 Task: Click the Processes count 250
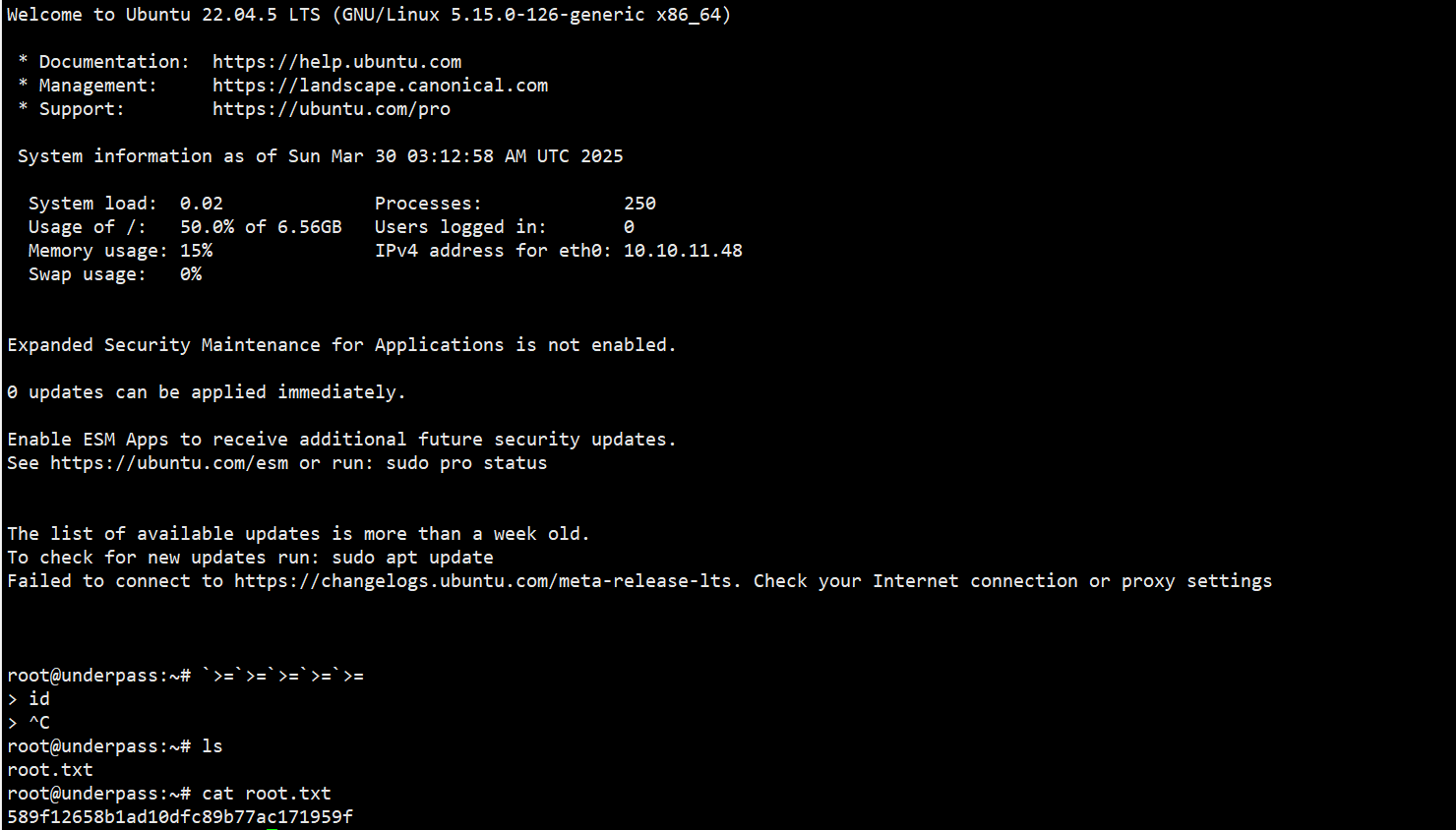tap(639, 204)
